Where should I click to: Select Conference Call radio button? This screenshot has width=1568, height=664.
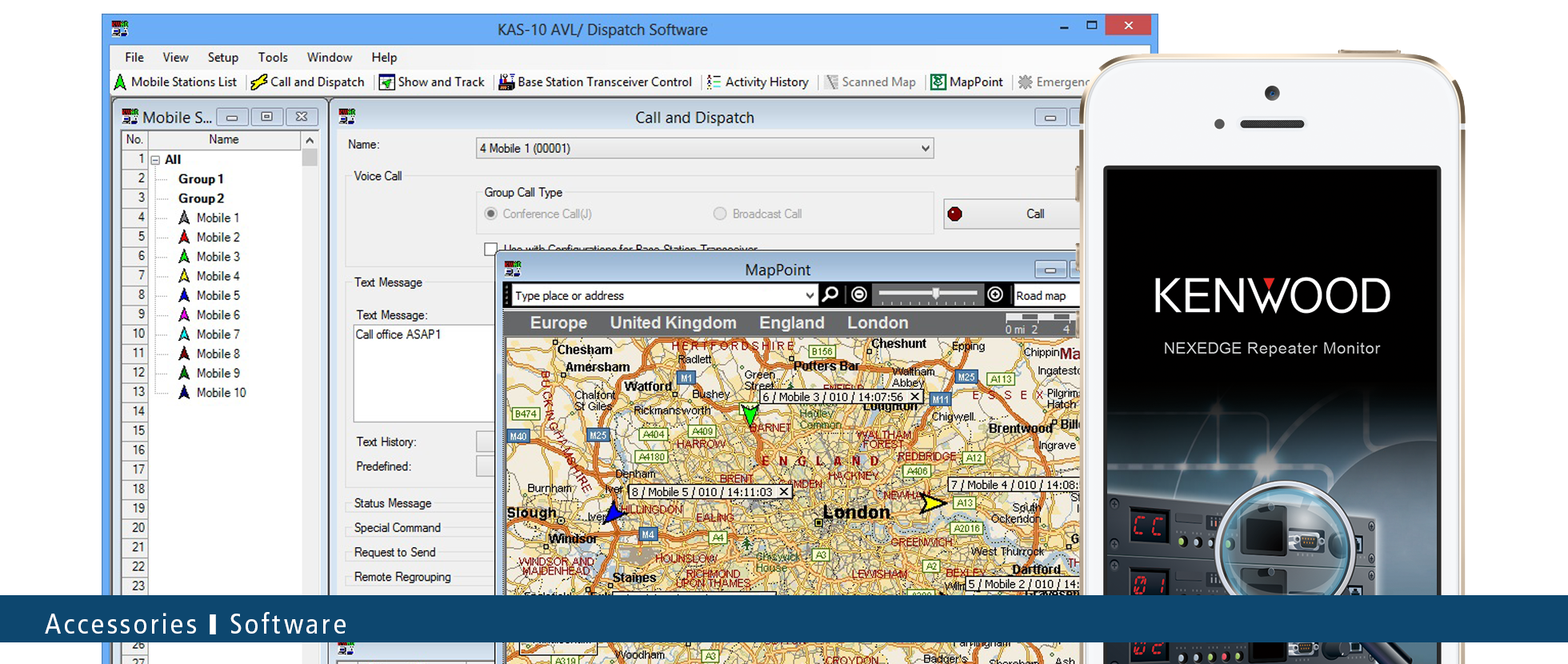(x=491, y=214)
